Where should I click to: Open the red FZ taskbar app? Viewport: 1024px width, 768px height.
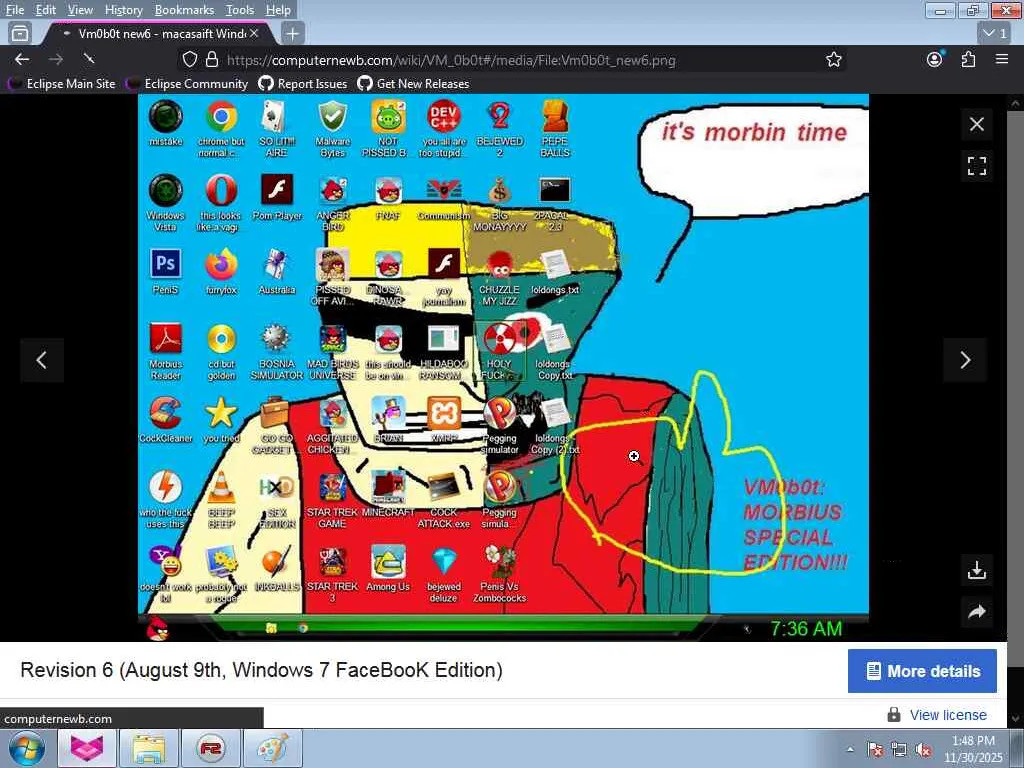[210, 748]
